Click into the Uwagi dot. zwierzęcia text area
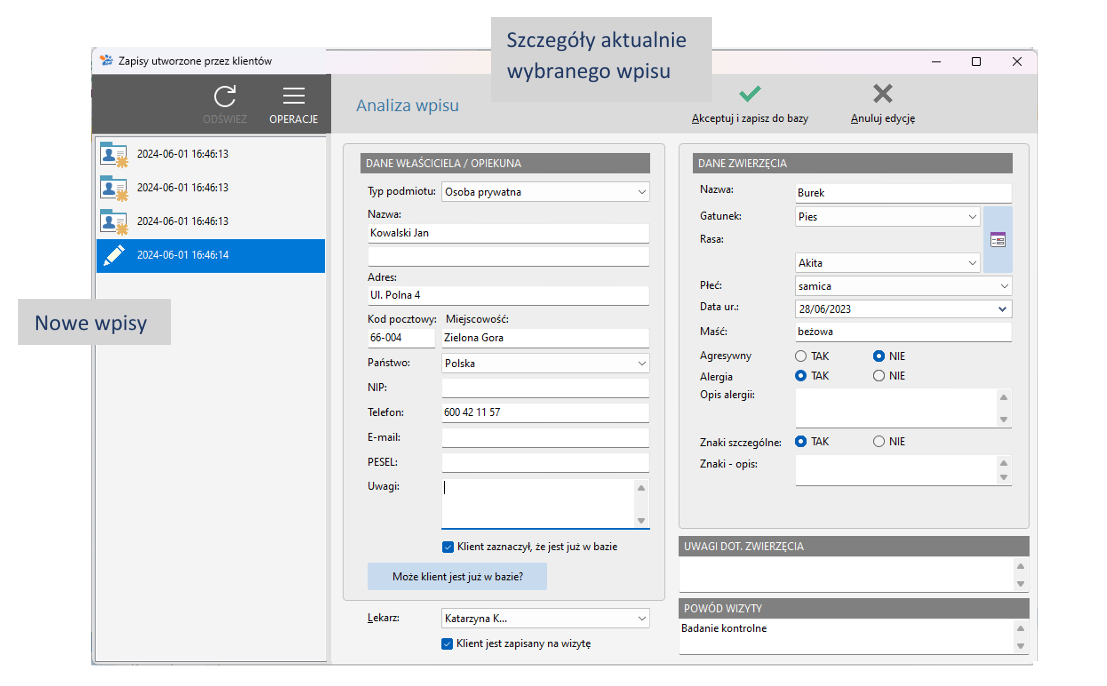Screen dimensions: 1107x686 click(x=846, y=574)
